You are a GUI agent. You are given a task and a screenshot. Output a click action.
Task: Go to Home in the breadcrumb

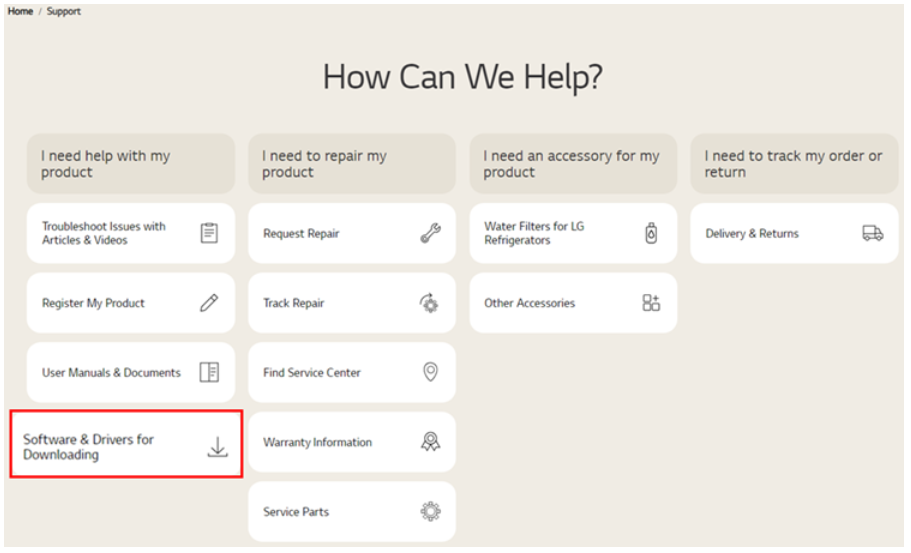click(20, 11)
